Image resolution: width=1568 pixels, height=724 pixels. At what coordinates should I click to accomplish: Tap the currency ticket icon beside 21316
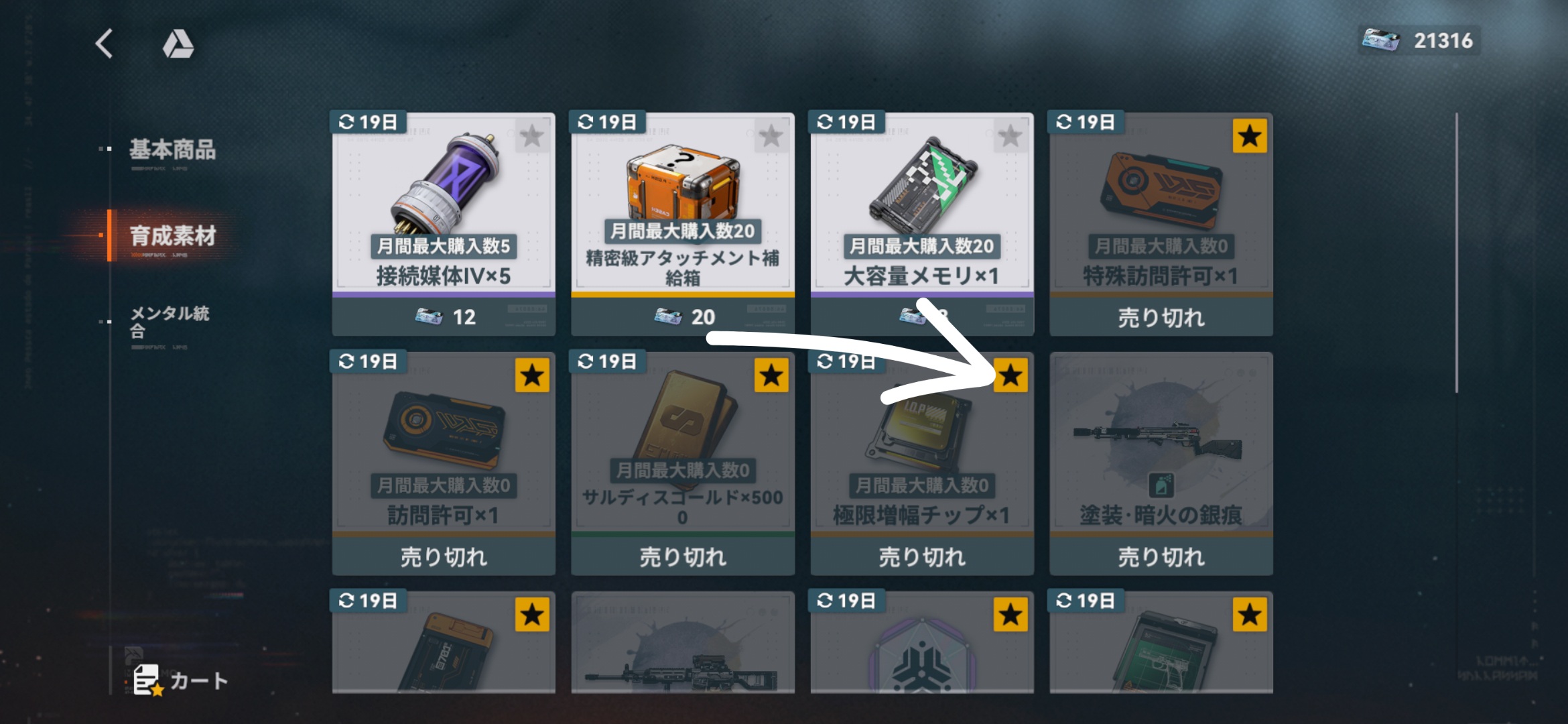(1380, 40)
